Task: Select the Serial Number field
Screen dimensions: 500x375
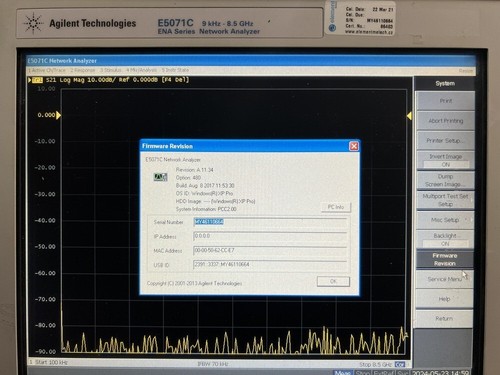Action: click(x=270, y=222)
